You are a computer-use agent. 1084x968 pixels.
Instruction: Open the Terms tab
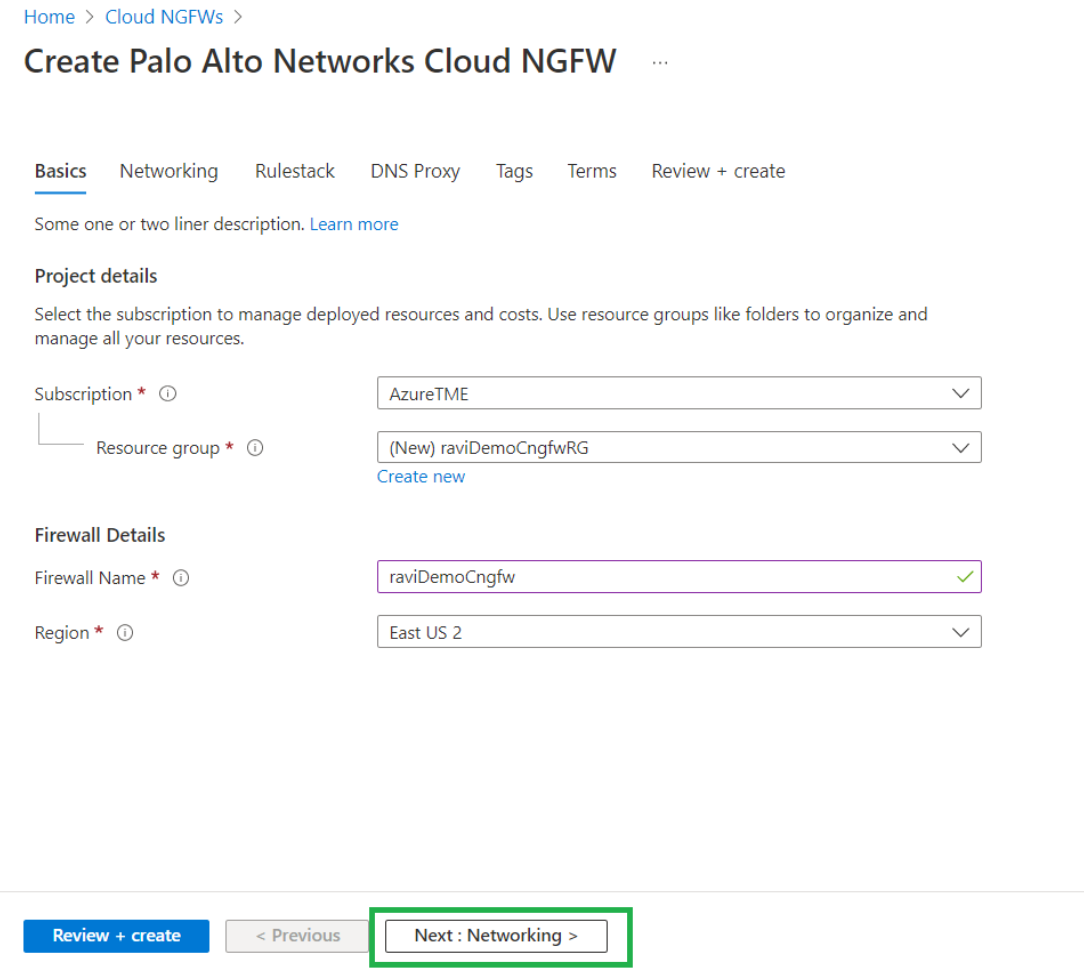pyautogui.click(x=592, y=171)
